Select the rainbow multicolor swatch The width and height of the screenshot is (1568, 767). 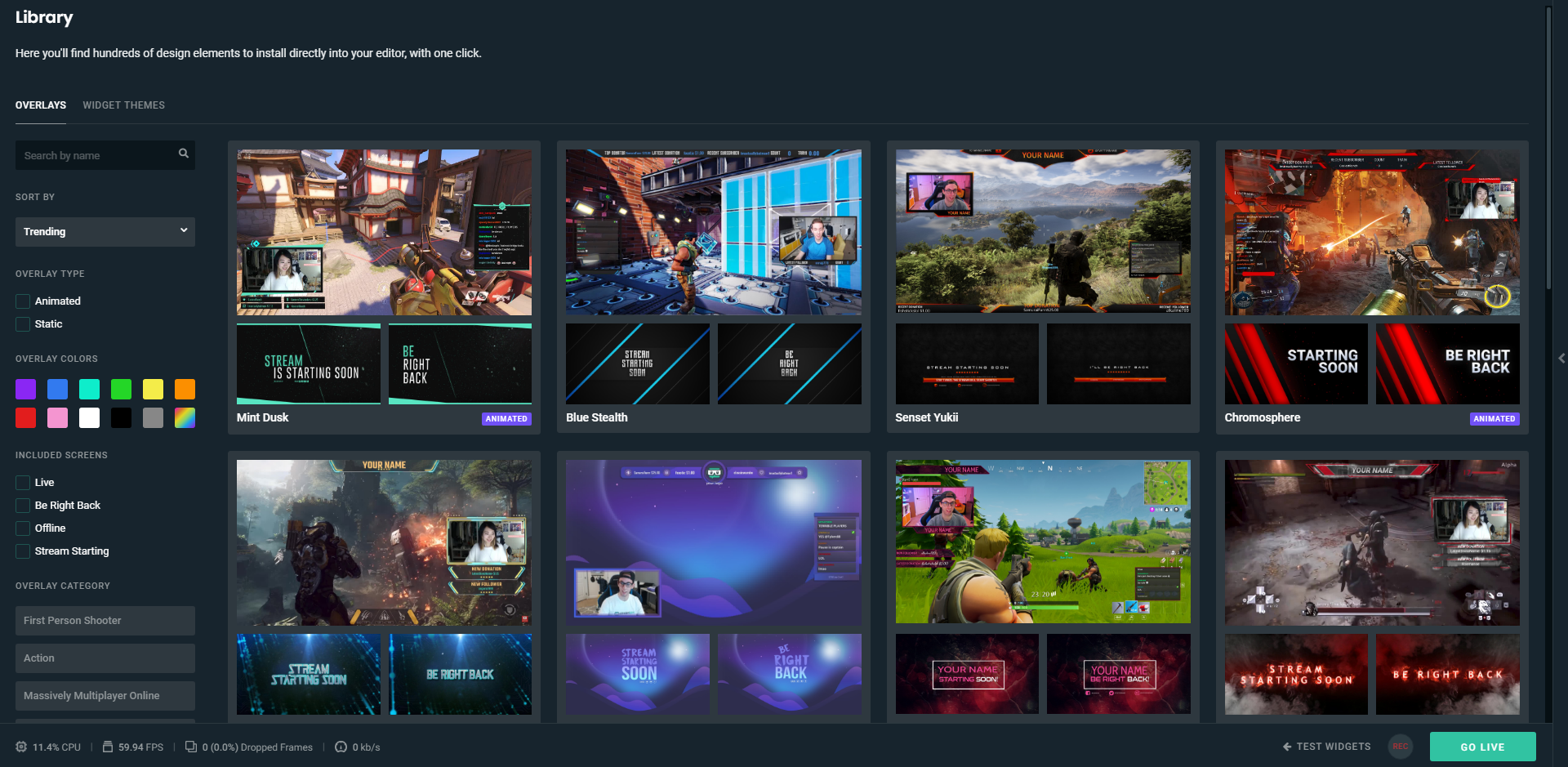tap(185, 418)
